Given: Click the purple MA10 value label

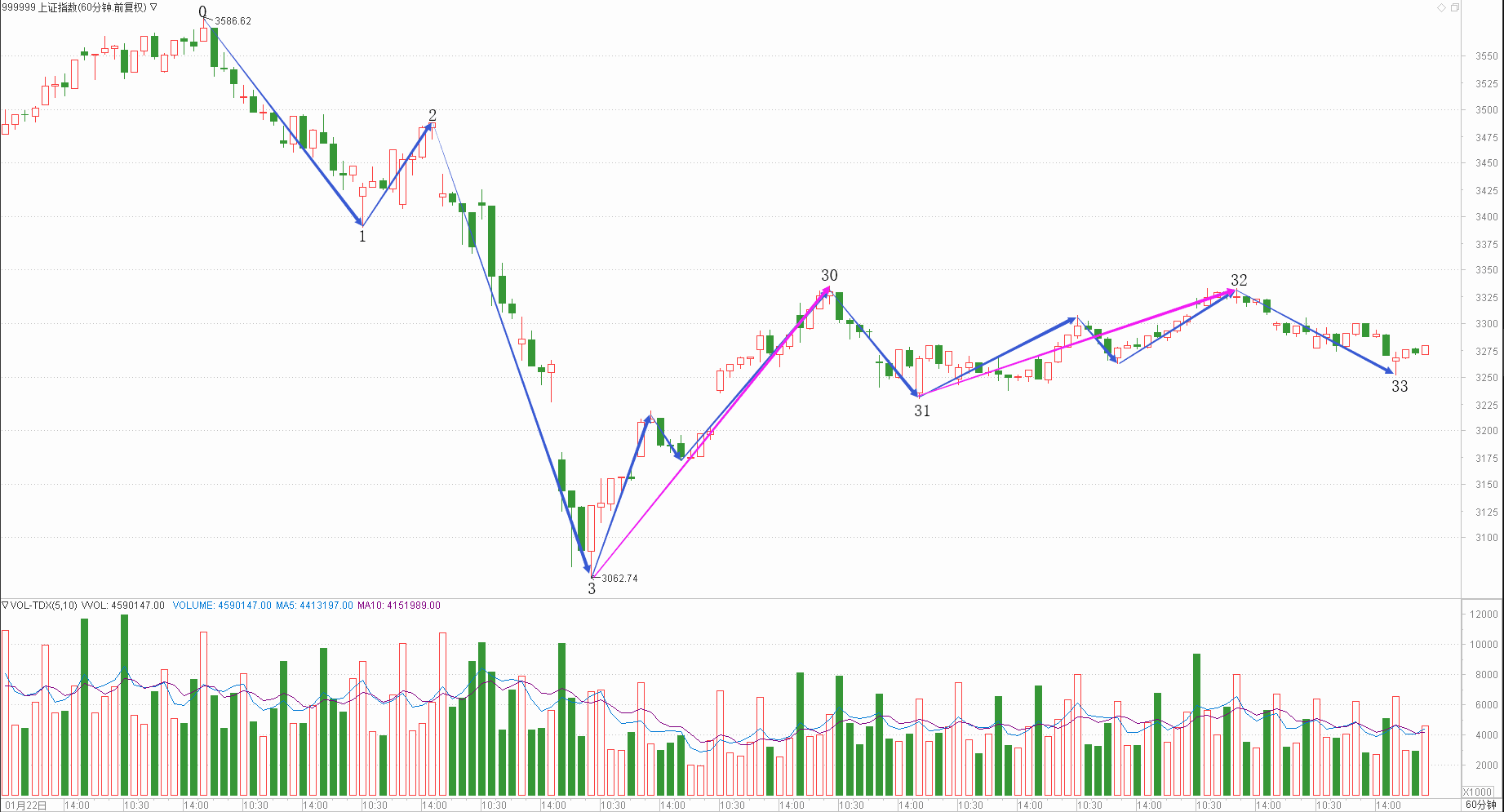Looking at the screenshot, I should click(398, 606).
